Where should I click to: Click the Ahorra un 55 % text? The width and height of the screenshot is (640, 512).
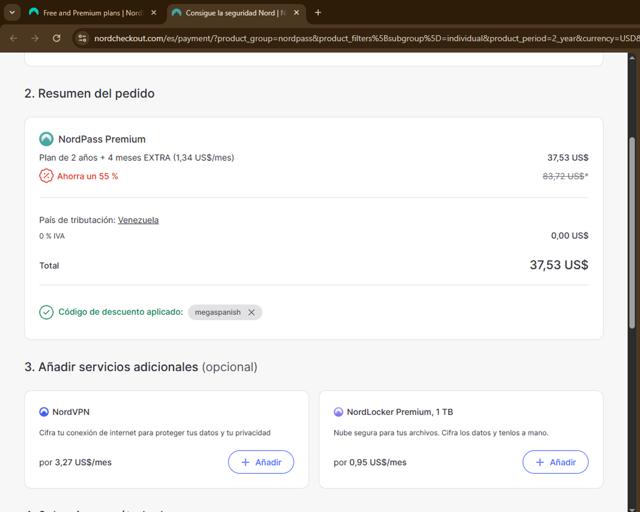tap(87, 176)
